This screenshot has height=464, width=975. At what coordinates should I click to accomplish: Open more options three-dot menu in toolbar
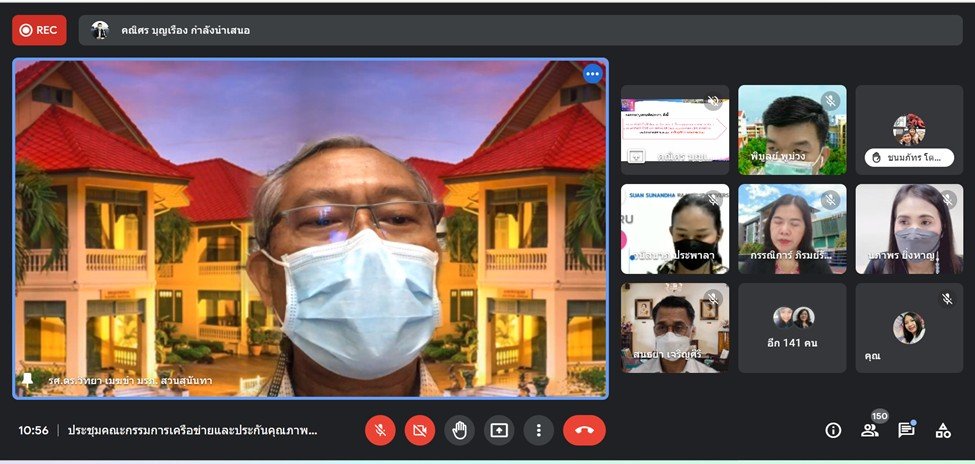pos(538,430)
